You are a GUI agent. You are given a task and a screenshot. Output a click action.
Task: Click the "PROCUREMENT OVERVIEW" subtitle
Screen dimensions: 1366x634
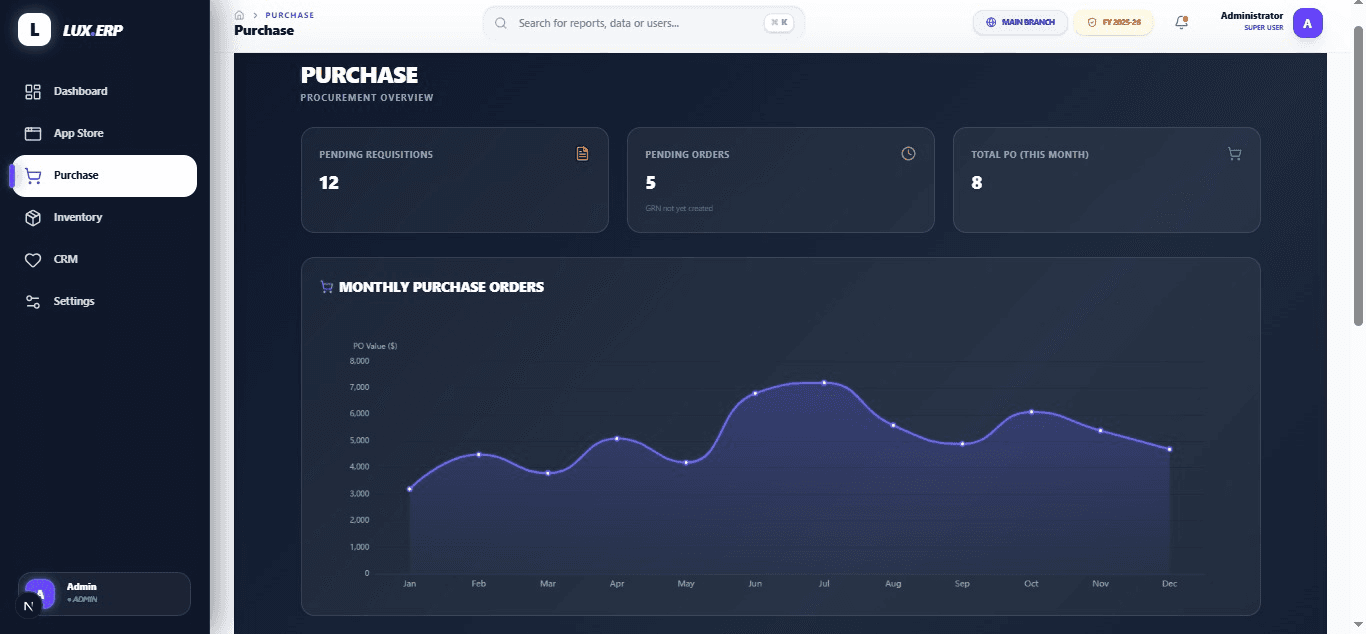coord(367,98)
